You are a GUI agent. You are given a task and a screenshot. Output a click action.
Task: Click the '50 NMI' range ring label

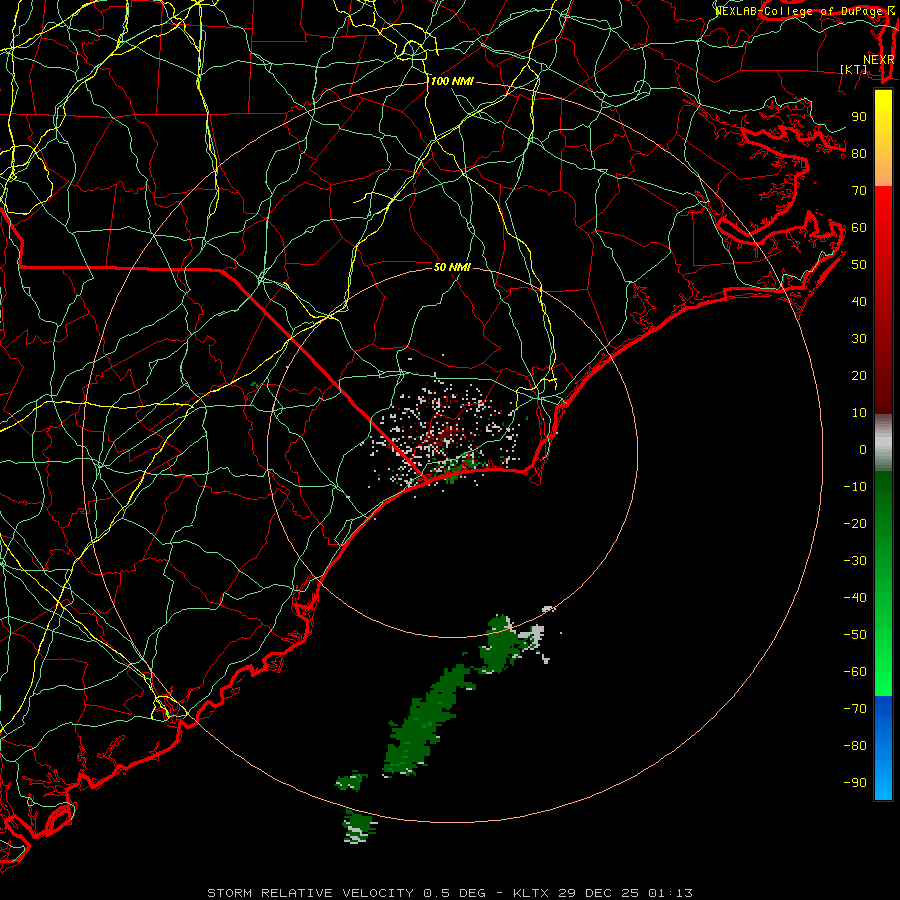[452, 267]
